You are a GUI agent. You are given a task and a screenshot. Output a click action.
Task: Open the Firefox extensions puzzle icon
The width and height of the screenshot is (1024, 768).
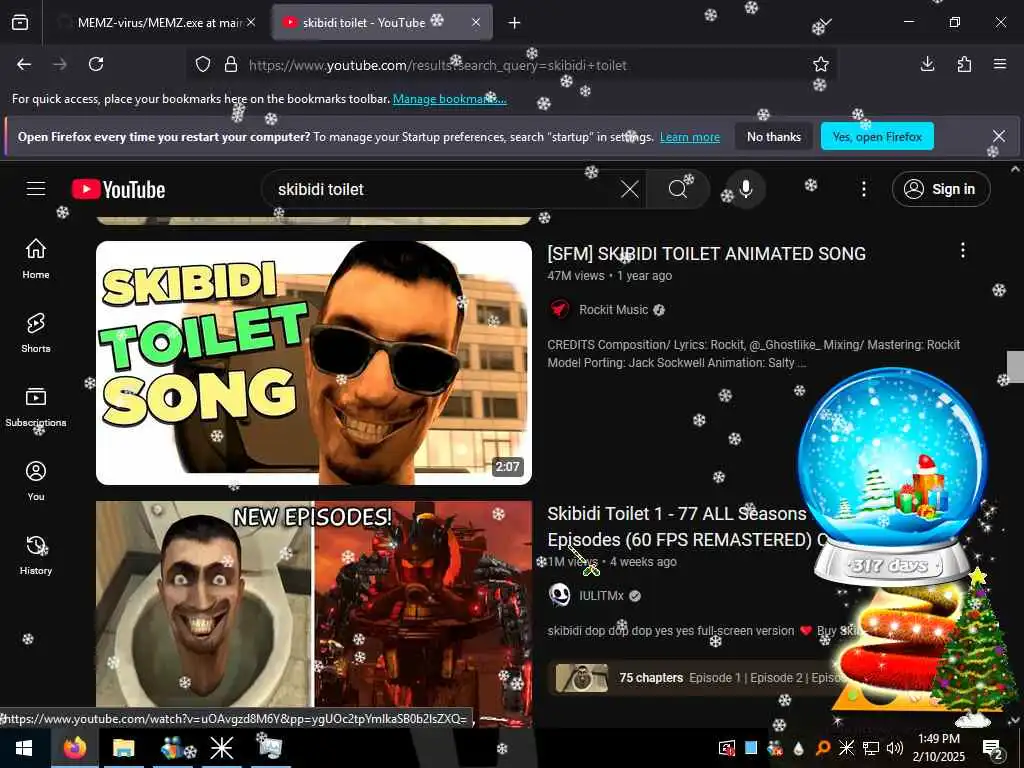tap(964, 64)
